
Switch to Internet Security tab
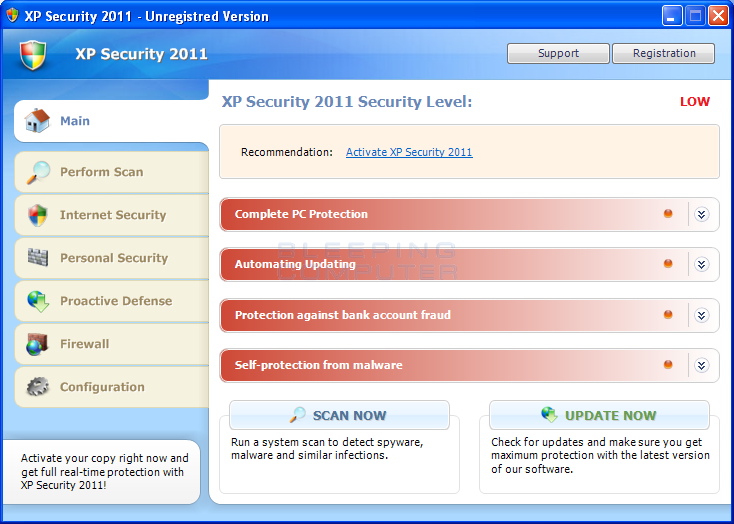111,215
